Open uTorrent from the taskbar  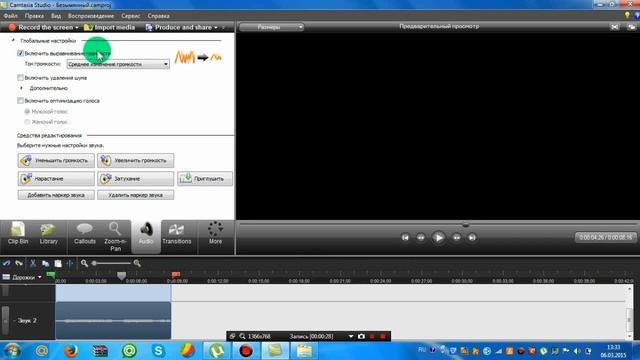[216, 351]
